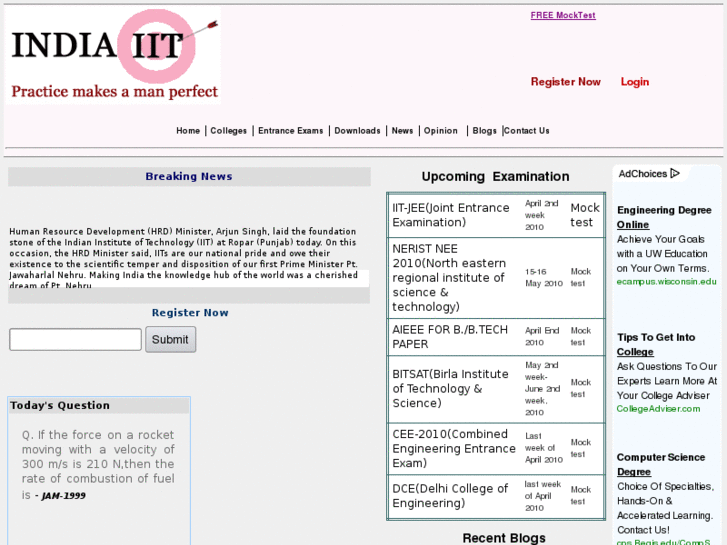Click the Today's Question heading

(60, 405)
